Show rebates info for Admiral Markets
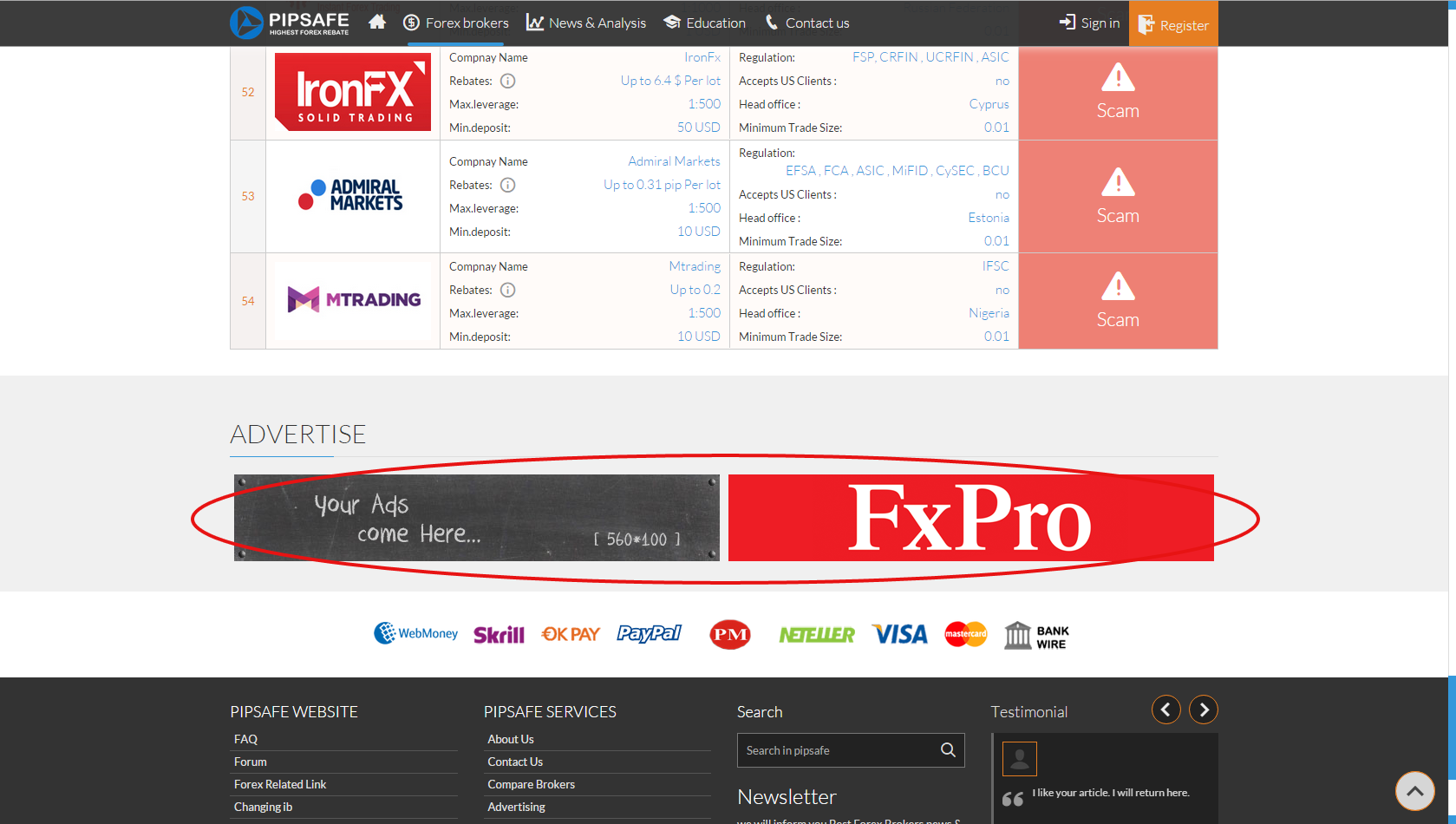This screenshot has width=1456, height=824. tap(508, 185)
